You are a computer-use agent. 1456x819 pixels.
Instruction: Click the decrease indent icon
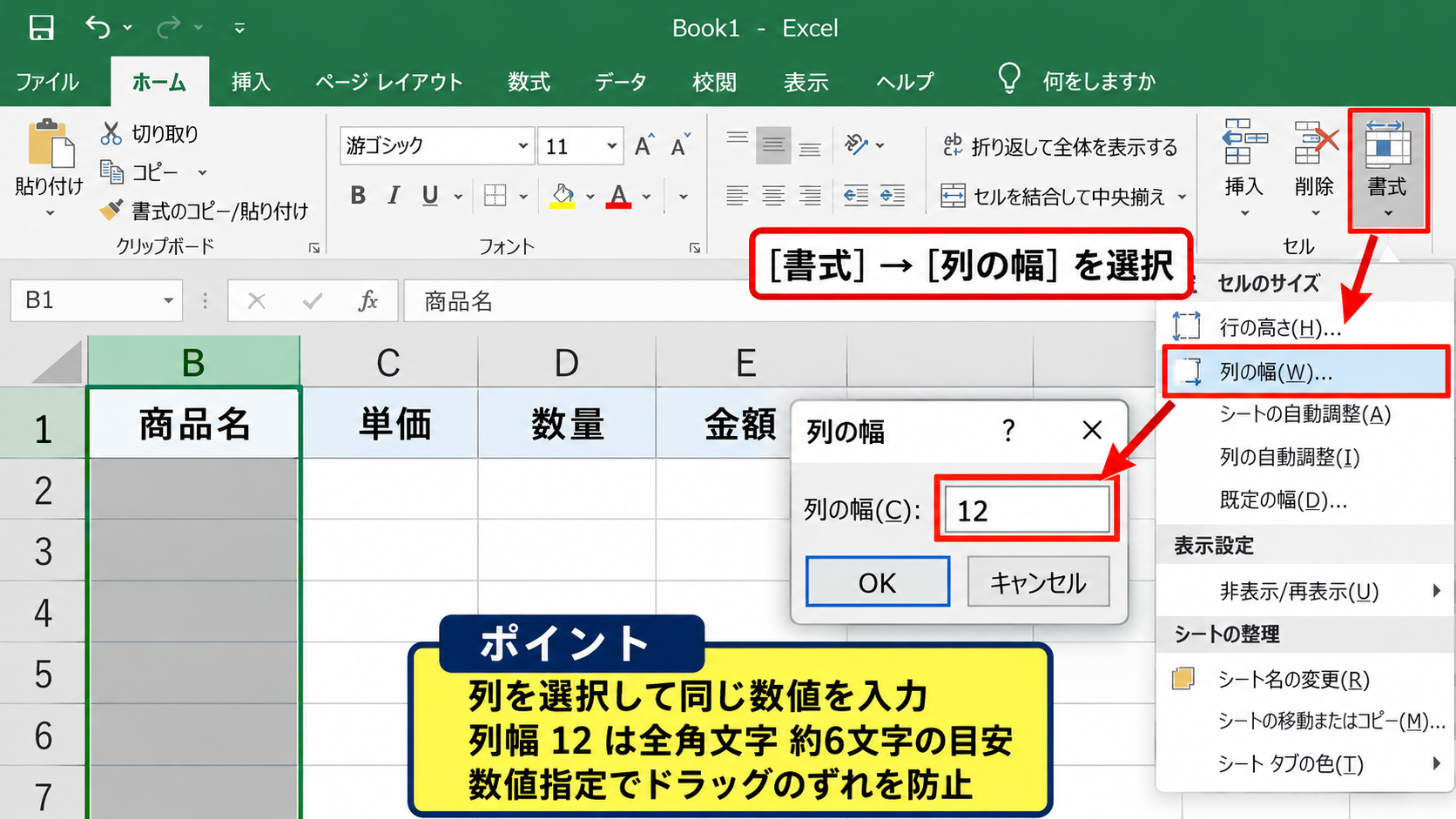(x=856, y=196)
